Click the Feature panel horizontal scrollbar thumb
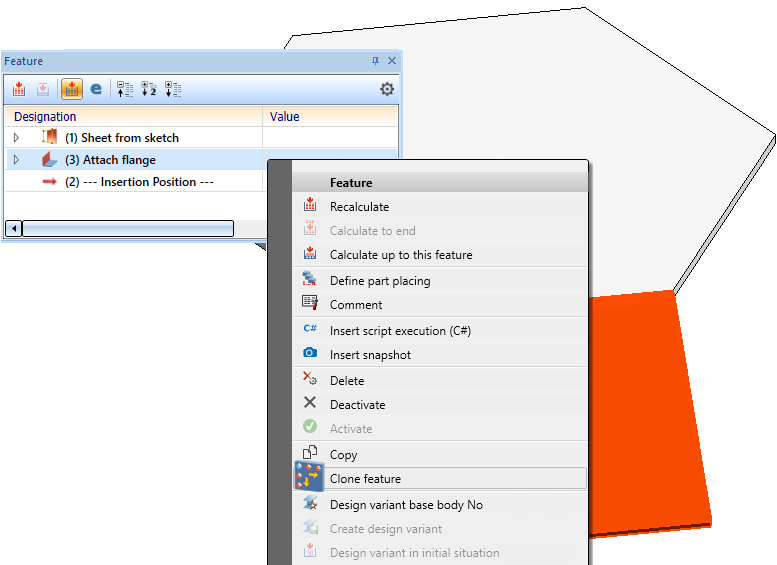This screenshot has height=565, width=777. click(x=128, y=228)
